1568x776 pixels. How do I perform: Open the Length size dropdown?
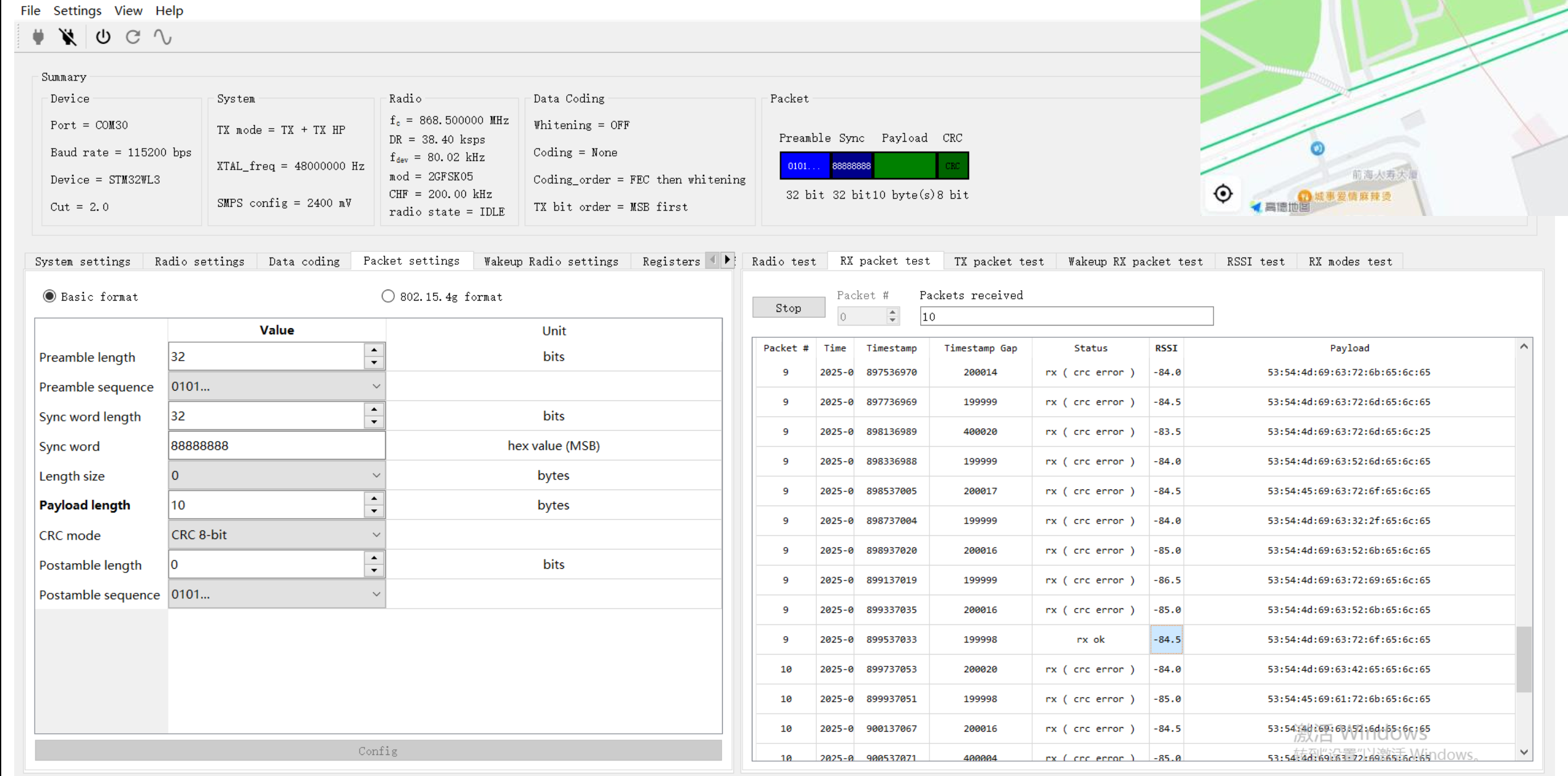tap(277, 475)
